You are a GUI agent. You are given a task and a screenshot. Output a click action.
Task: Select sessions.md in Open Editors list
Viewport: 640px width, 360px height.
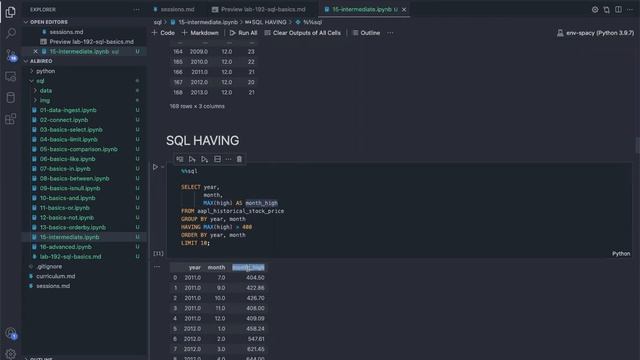[x=66, y=32]
